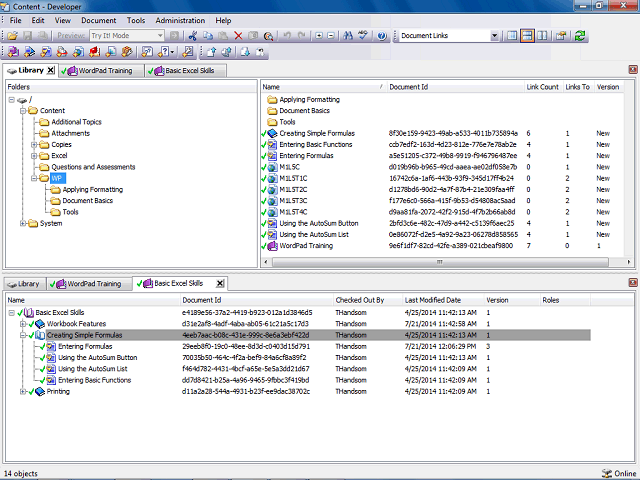Click the Collapse minus toolbar icon

click(331, 36)
